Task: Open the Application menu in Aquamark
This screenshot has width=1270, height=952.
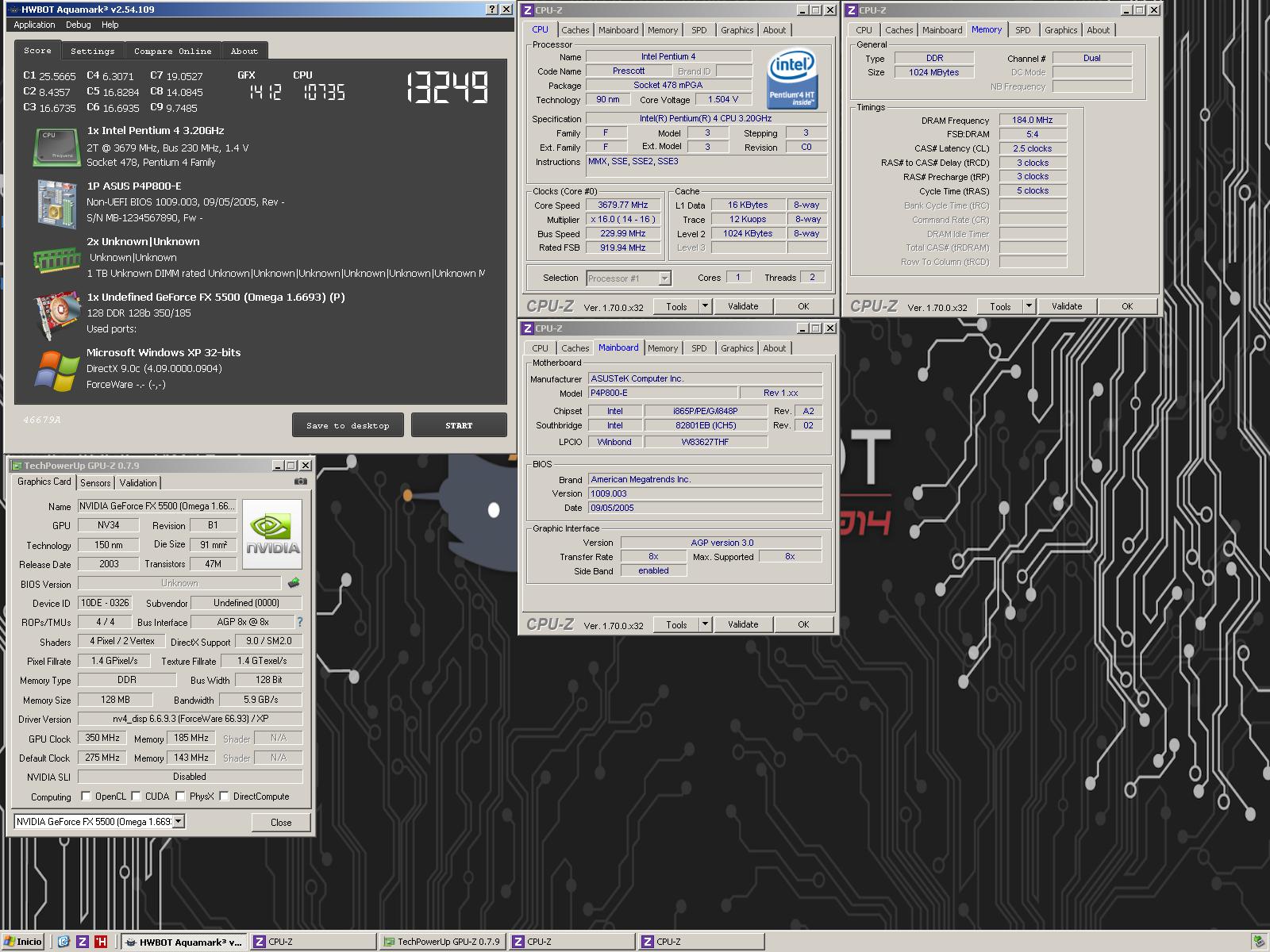Action: click(x=34, y=25)
